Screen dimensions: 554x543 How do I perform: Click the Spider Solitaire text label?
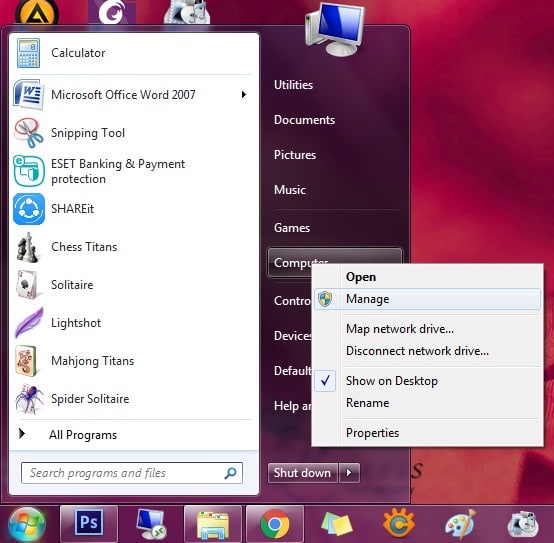(90, 399)
